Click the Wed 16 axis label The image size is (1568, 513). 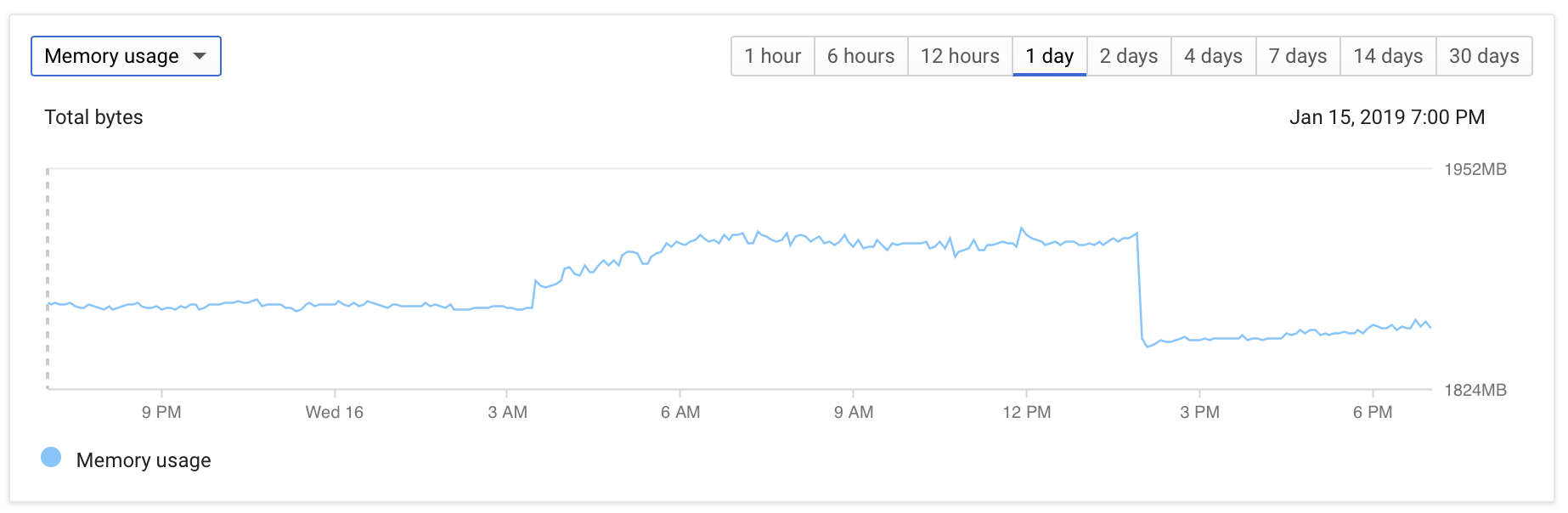pos(335,412)
